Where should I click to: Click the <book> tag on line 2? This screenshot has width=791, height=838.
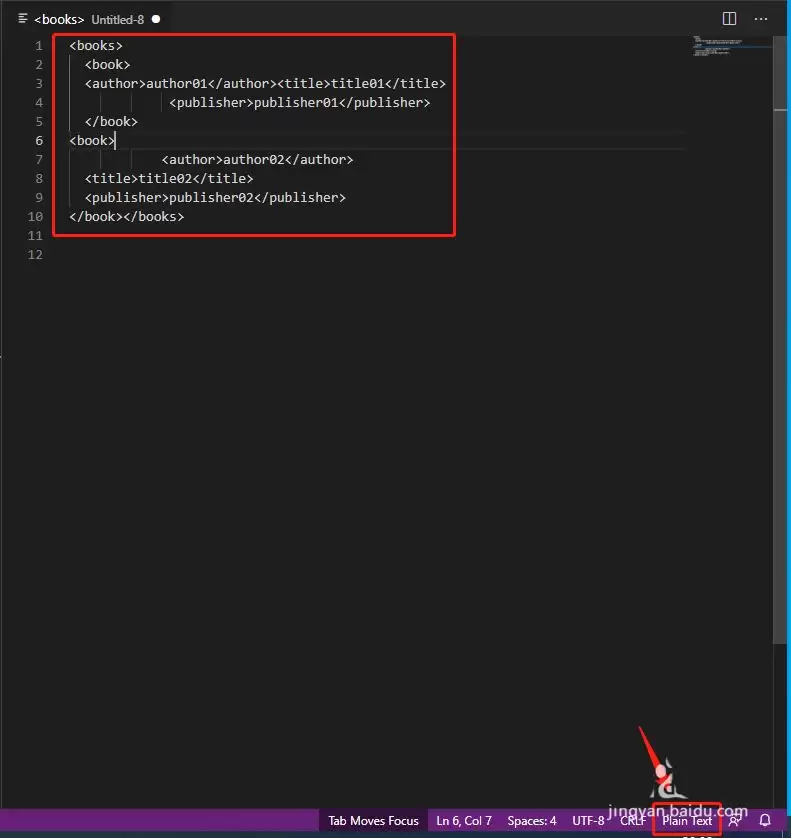click(107, 65)
